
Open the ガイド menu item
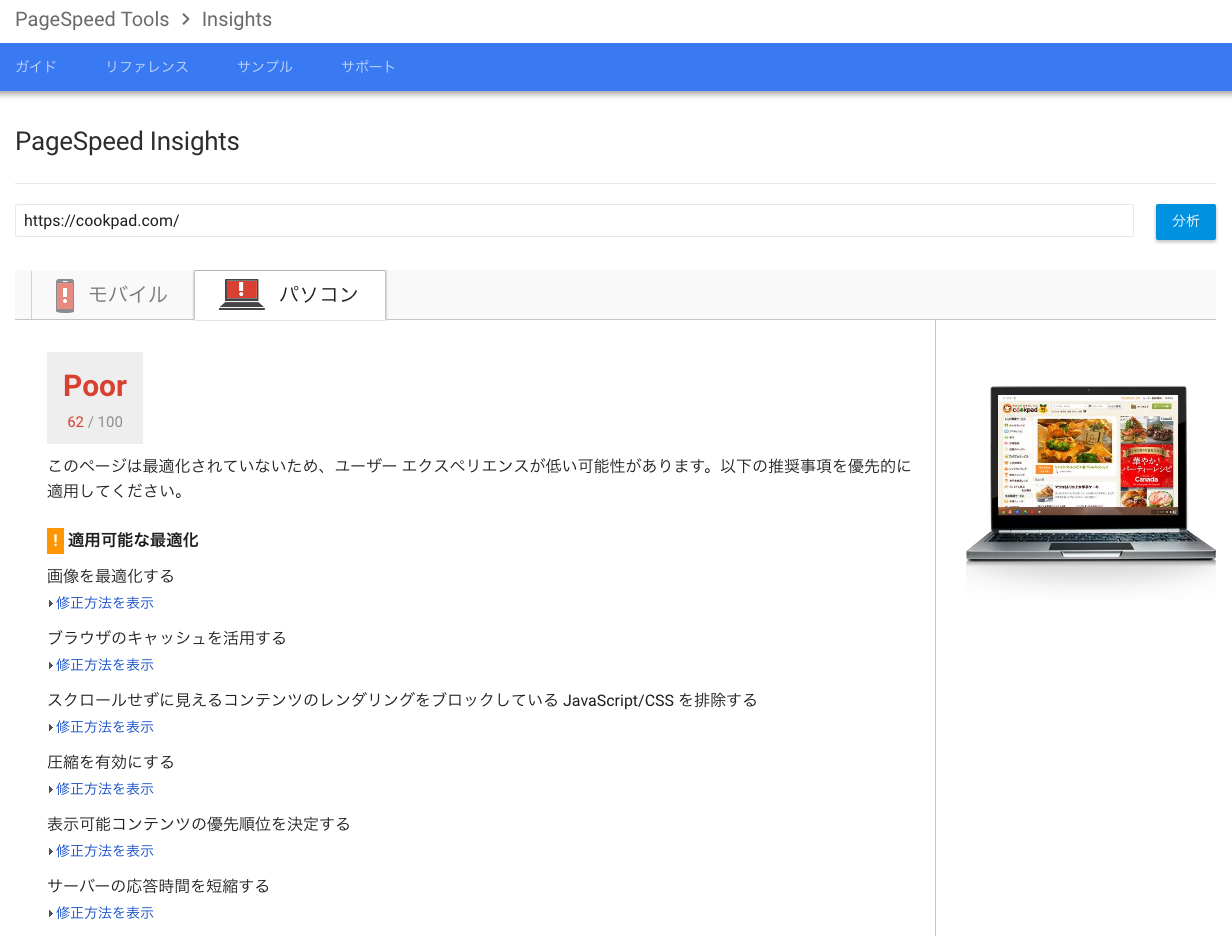[x=36, y=67]
